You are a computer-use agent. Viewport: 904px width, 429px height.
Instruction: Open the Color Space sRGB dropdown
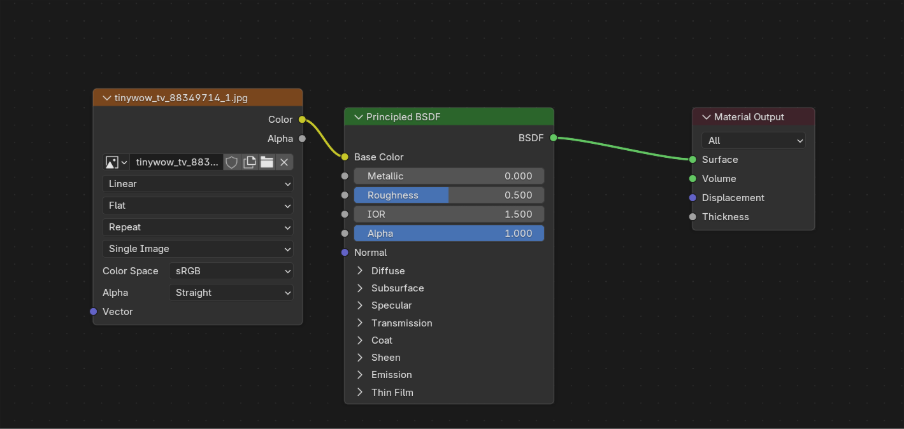(x=232, y=271)
